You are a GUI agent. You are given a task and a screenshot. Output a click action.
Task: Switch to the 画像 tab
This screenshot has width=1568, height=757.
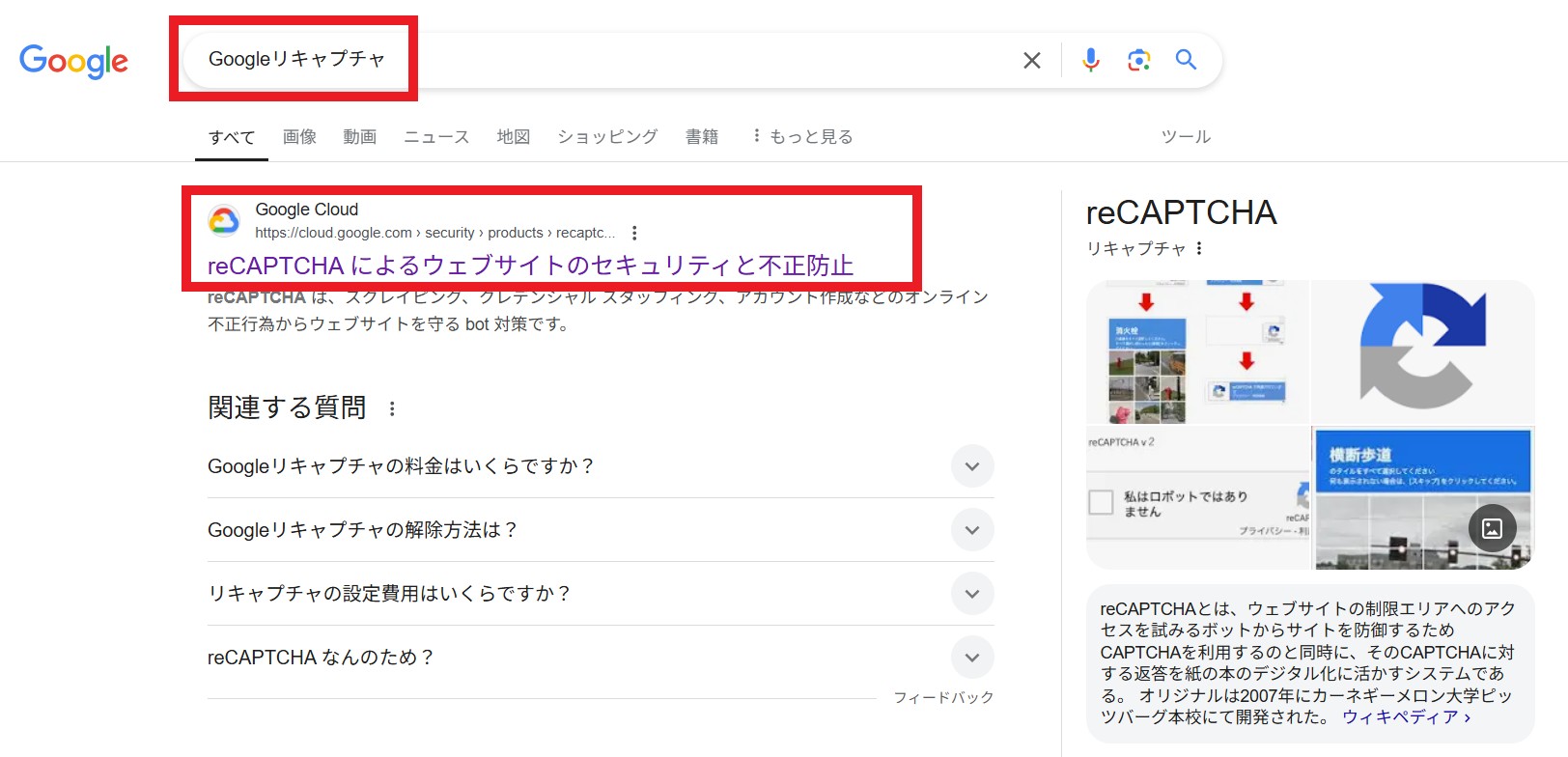click(x=299, y=137)
